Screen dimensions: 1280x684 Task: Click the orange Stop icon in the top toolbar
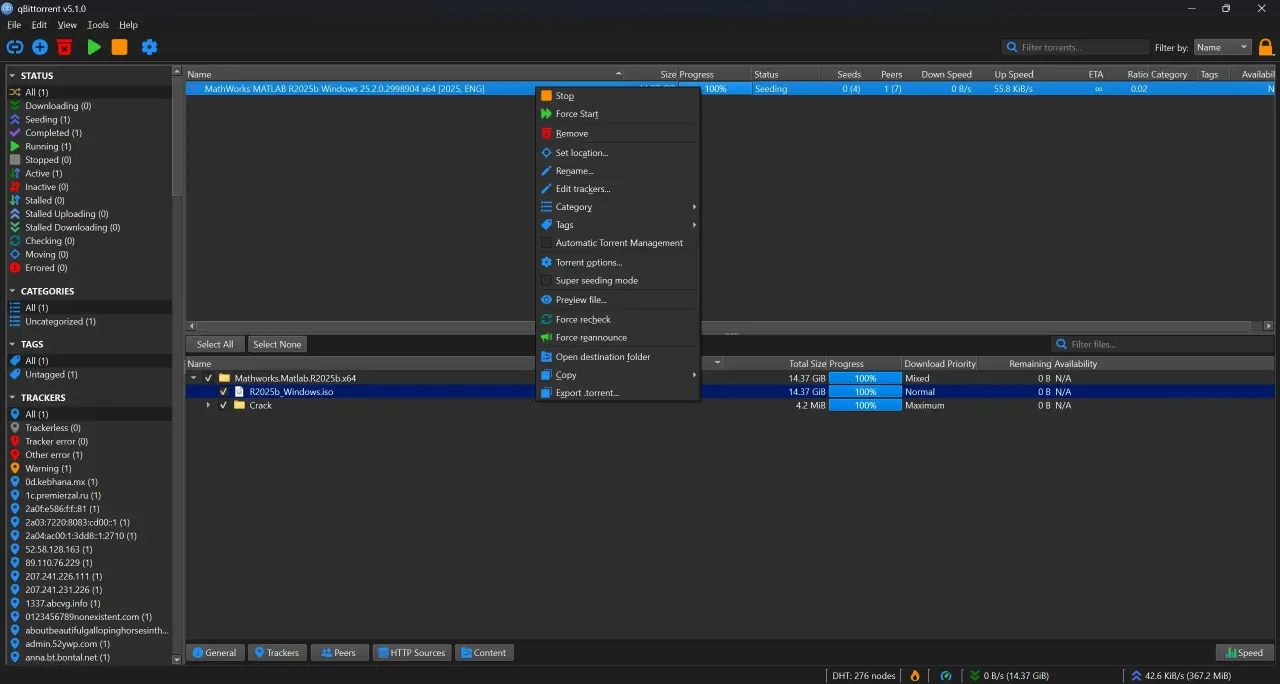coord(119,47)
